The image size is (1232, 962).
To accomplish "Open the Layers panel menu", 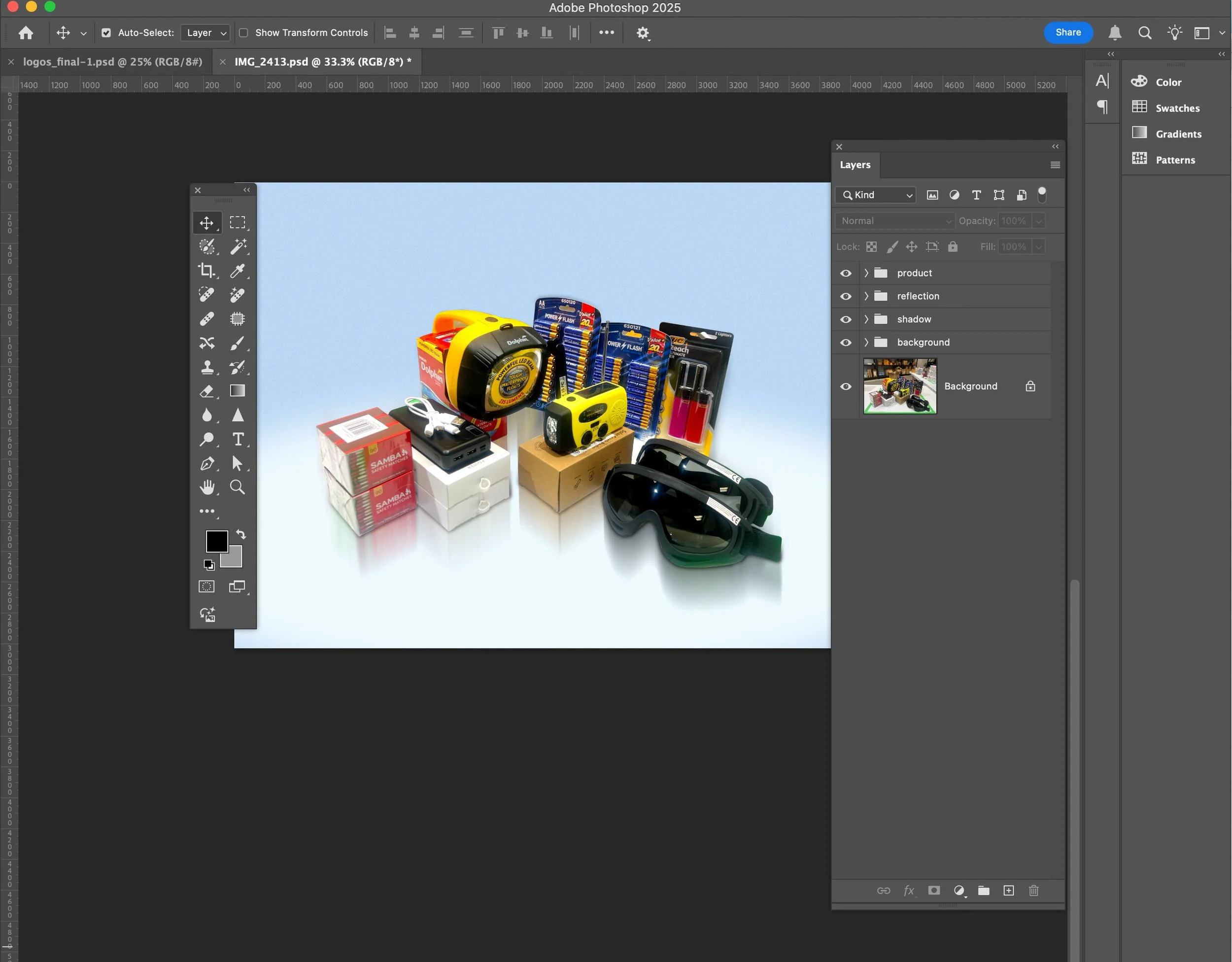I will (1056, 165).
